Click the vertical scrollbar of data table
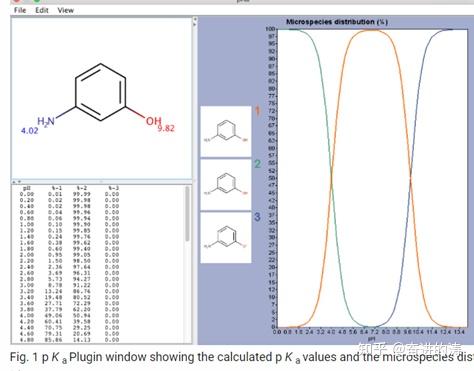Image resolution: width=474 pixels, height=371 pixels. tap(187, 214)
